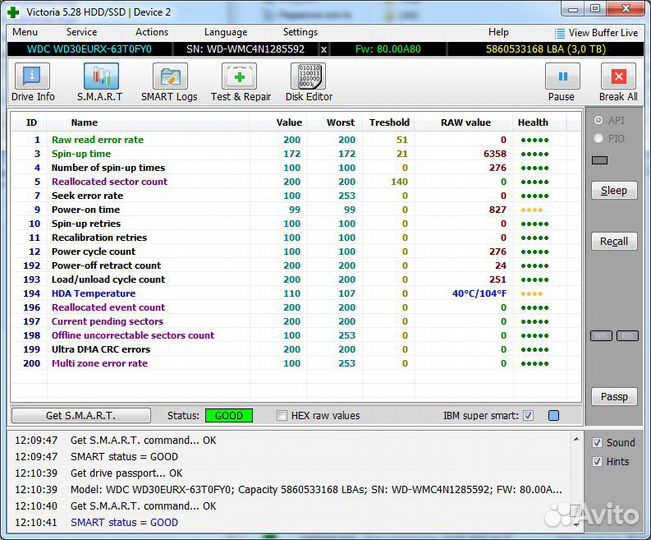Open Test & Repair tool icon
This screenshot has width=651, height=540.
click(239, 76)
